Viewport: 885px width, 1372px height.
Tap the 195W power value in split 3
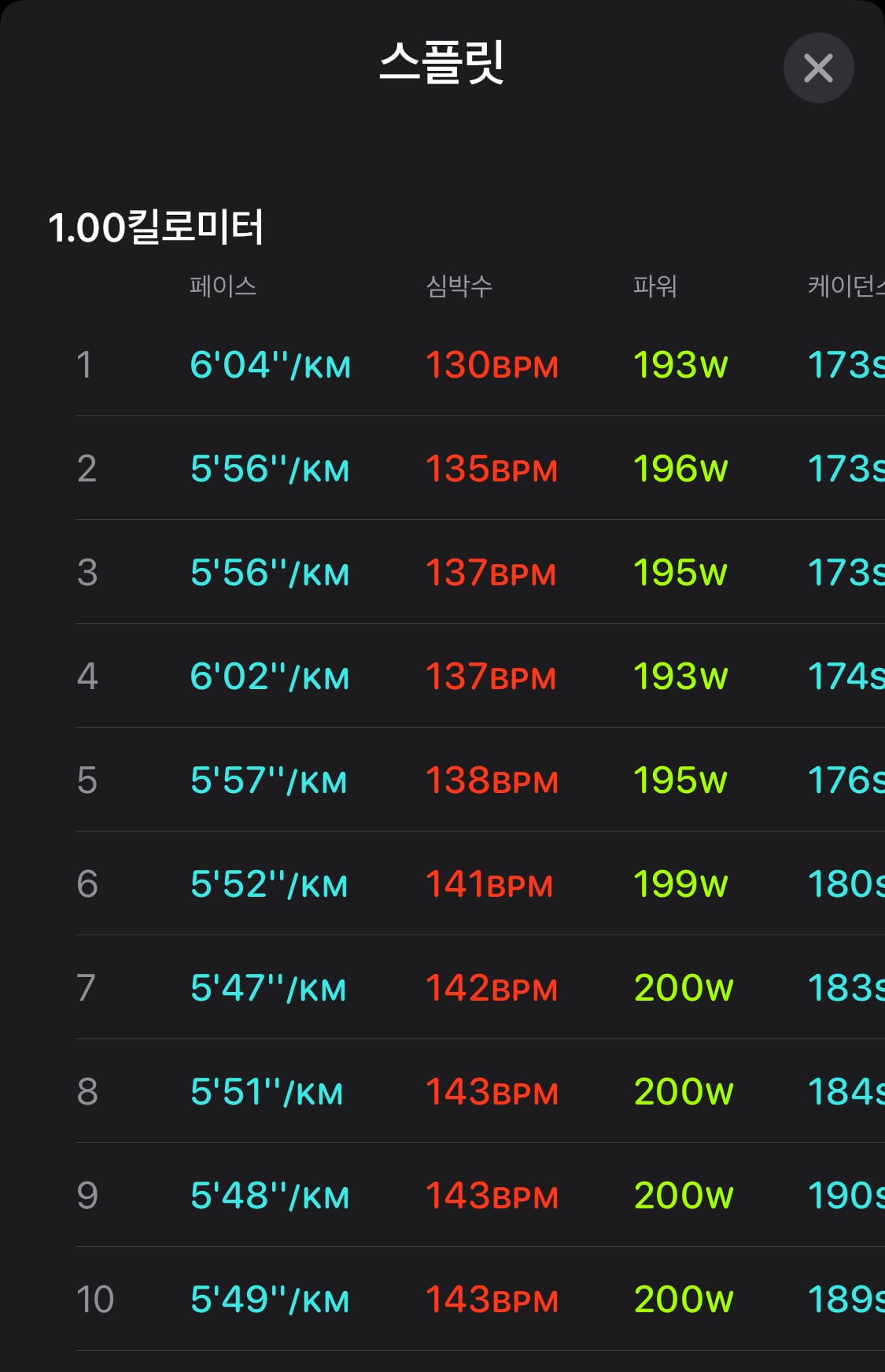[680, 573]
